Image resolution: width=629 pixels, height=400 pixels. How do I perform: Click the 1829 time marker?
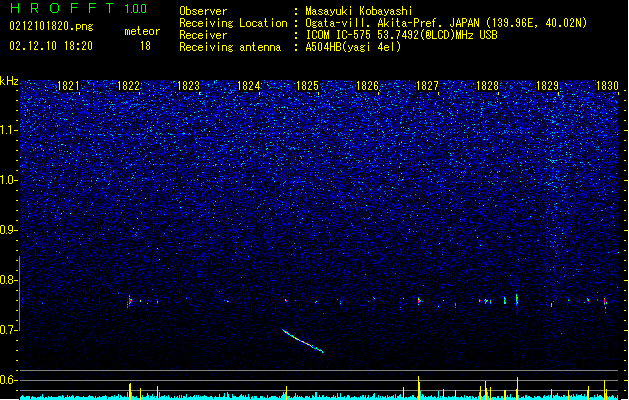tap(547, 86)
